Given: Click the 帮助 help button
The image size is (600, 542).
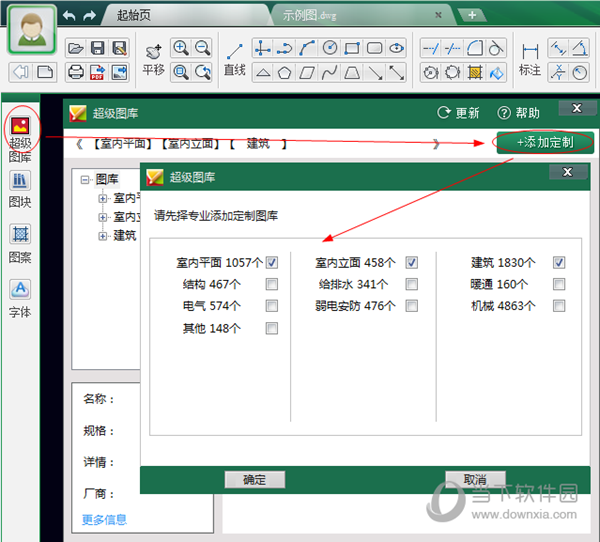Looking at the screenshot, I should pyautogui.click(x=518, y=113).
